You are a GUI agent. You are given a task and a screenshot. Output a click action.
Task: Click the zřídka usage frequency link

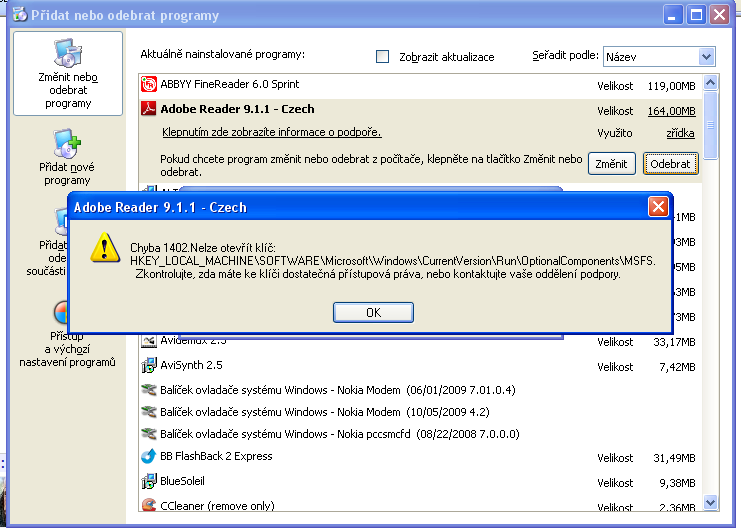pyautogui.click(x=680, y=133)
